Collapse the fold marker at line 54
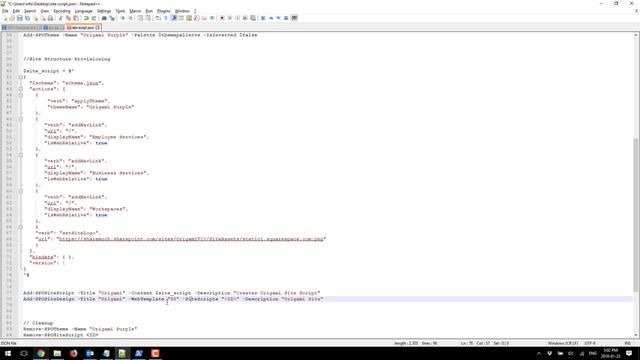 click(x=20, y=155)
